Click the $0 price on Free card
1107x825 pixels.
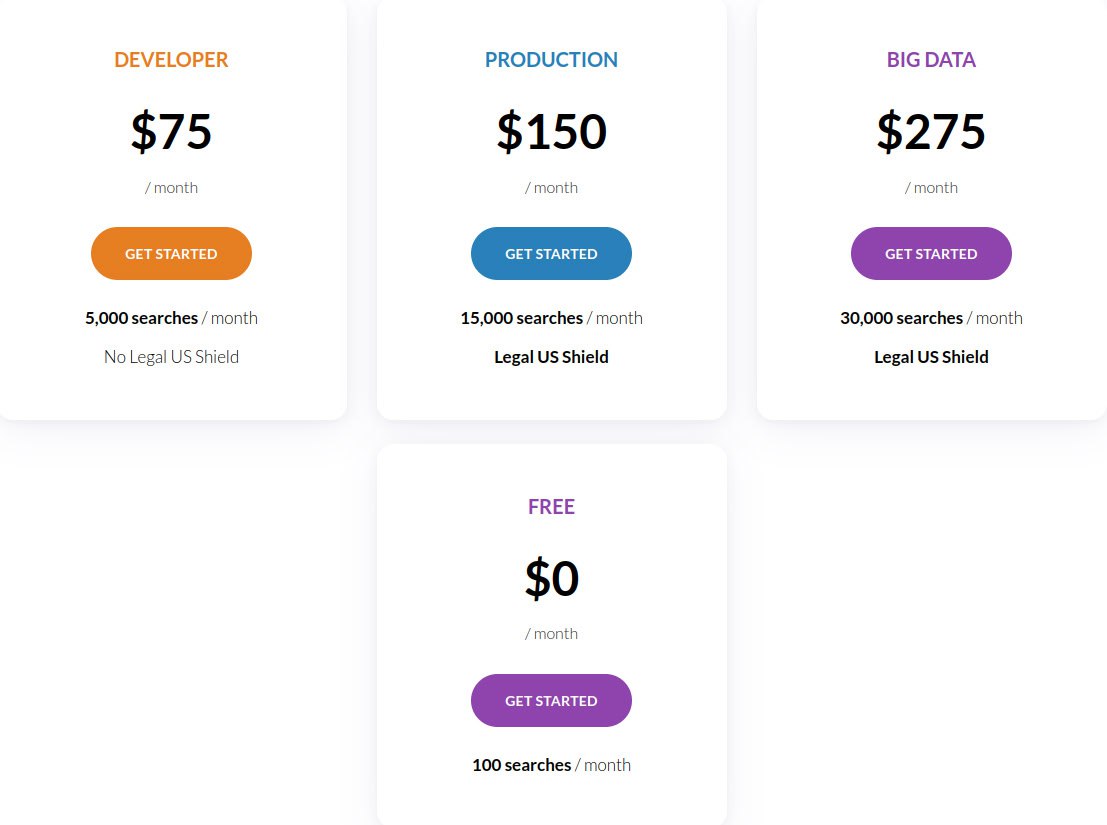pos(551,579)
